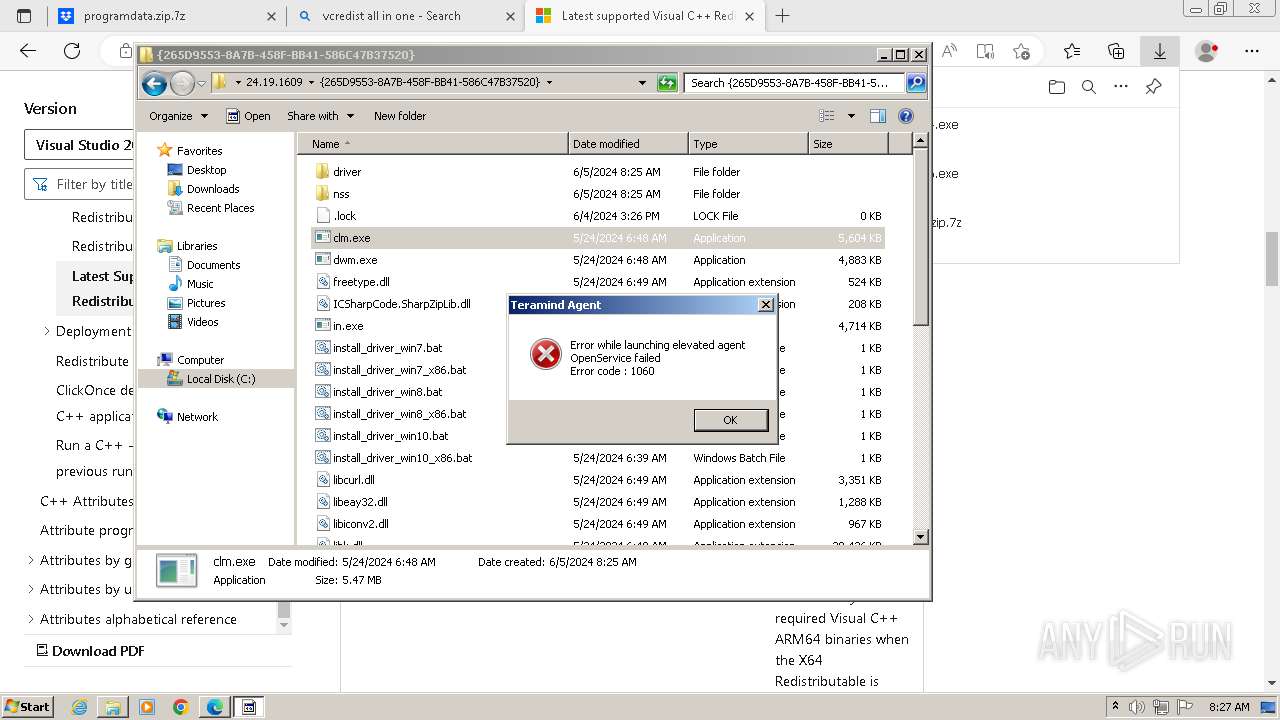1280x720 pixels.
Task: Open Favorites in navigation pane
Action: pos(199,151)
